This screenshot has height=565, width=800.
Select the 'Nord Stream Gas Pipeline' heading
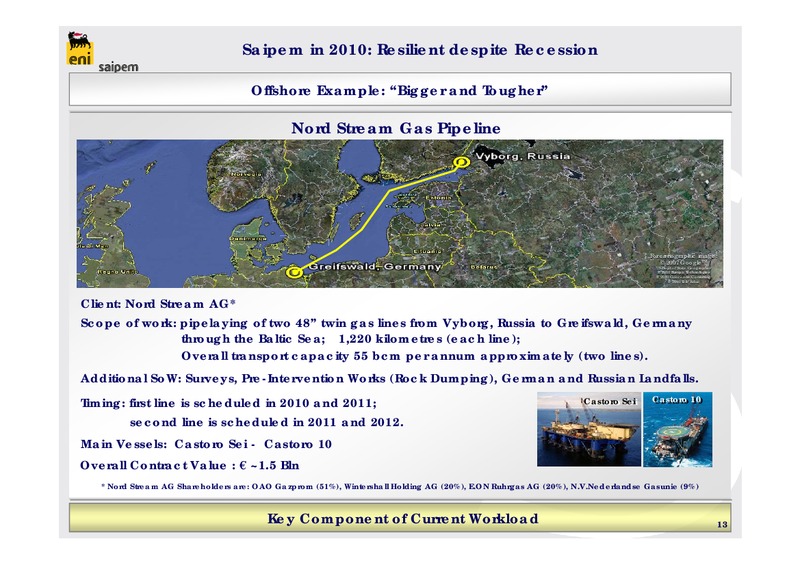point(395,128)
